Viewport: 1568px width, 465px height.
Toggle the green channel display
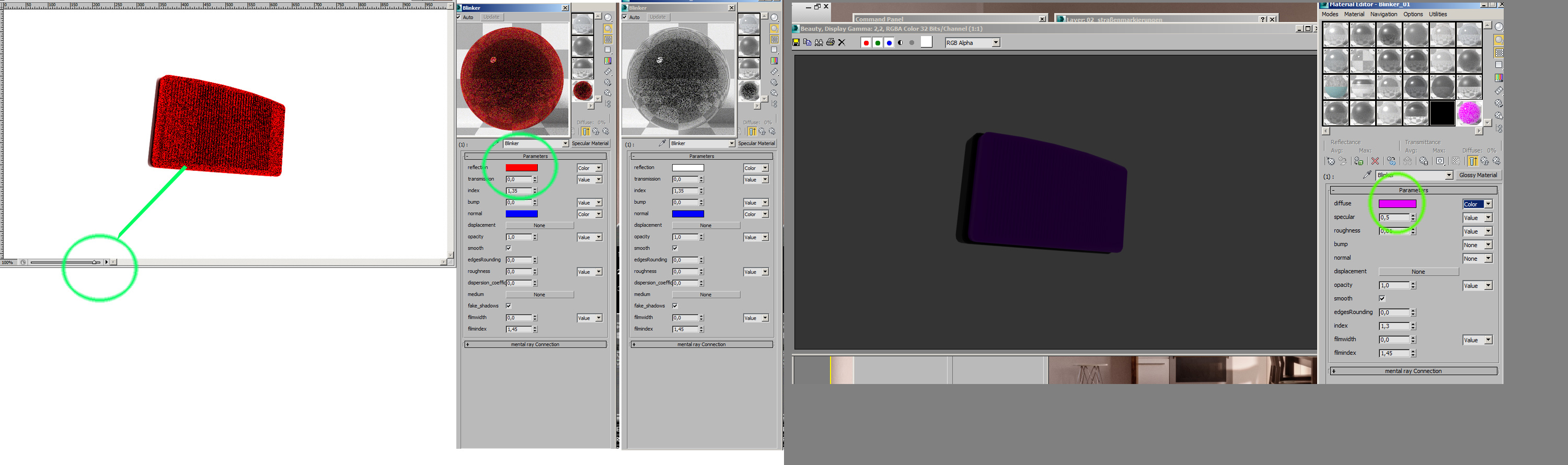[878, 43]
